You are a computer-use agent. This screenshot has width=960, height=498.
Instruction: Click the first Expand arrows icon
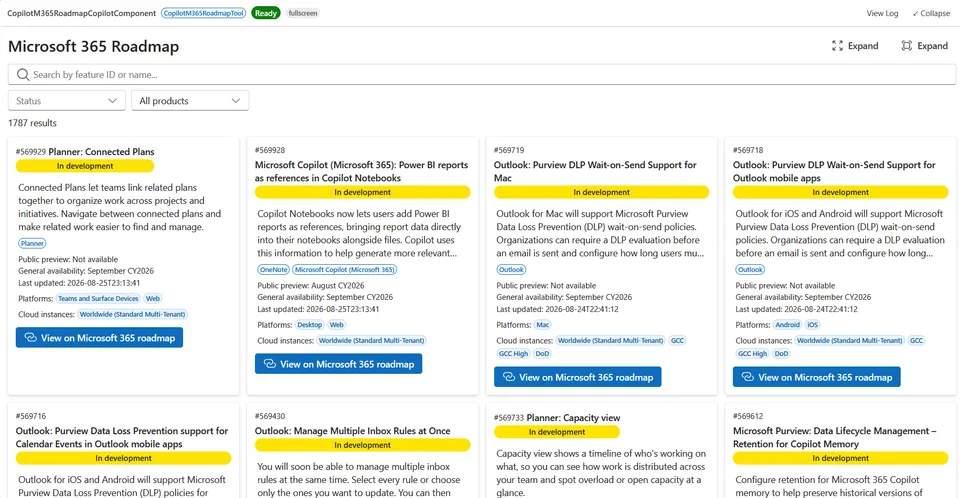click(x=837, y=46)
